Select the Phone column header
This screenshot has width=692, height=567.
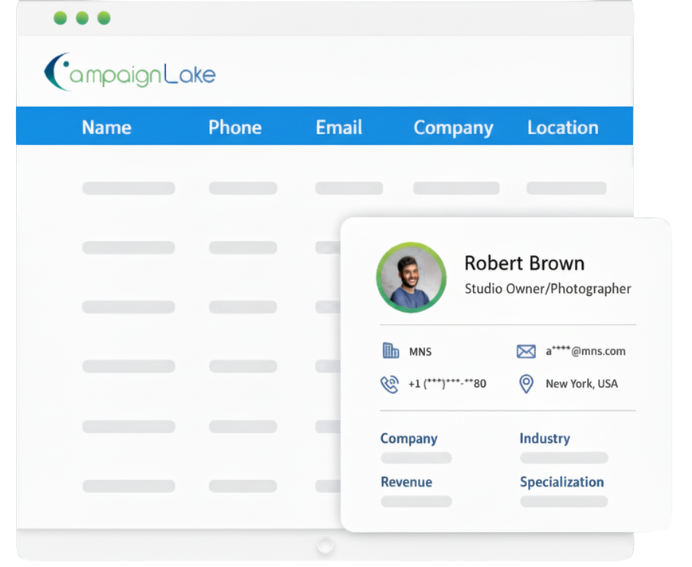pyautogui.click(x=235, y=127)
